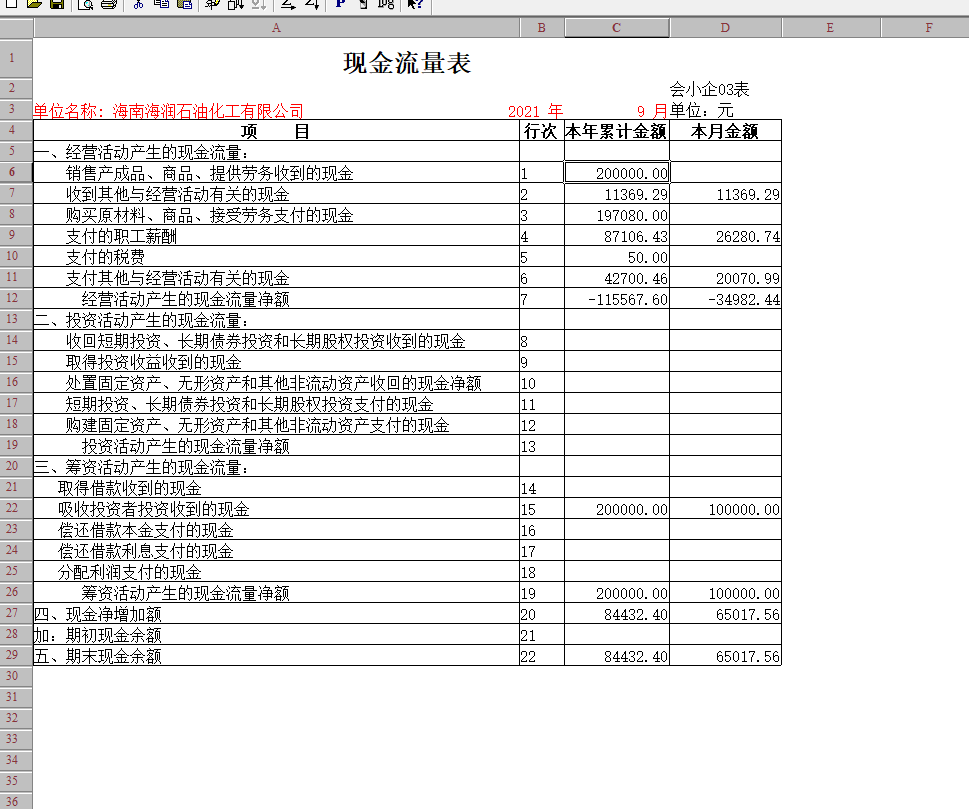Viewport: 969px width, 809px height.
Task: Click the Open folder toolbar icon
Action: click(34, 4)
